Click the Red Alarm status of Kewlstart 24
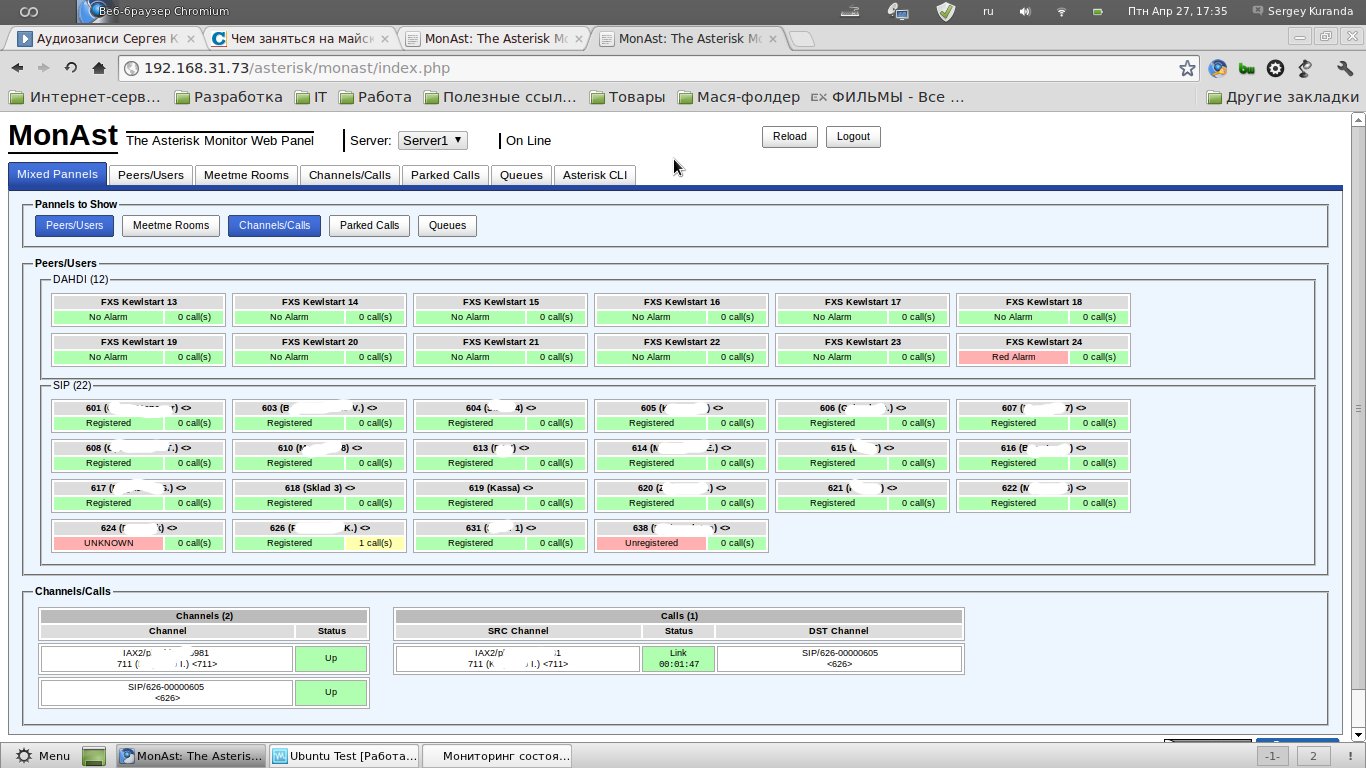This screenshot has height=768, width=1366. tap(1013, 357)
